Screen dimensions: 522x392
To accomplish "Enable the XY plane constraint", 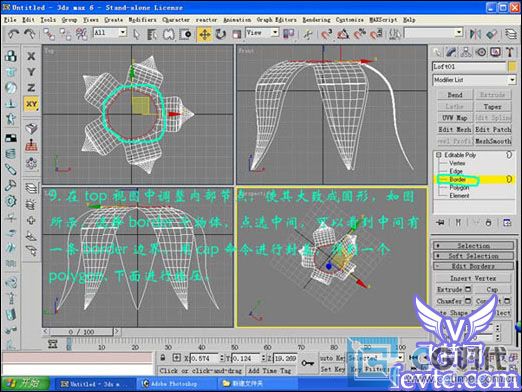I will (x=31, y=104).
